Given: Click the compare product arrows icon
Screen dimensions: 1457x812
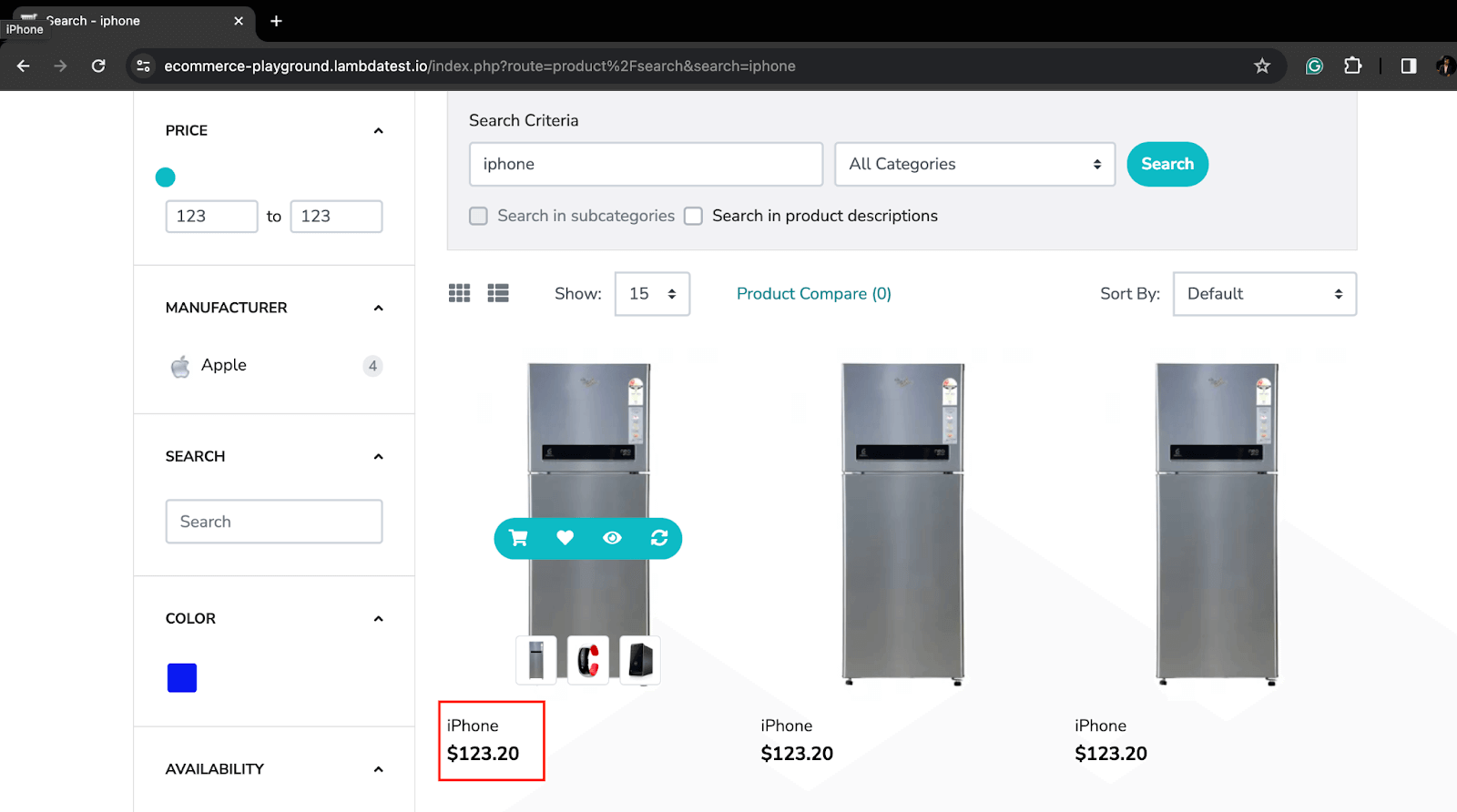Looking at the screenshot, I should click(x=659, y=538).
